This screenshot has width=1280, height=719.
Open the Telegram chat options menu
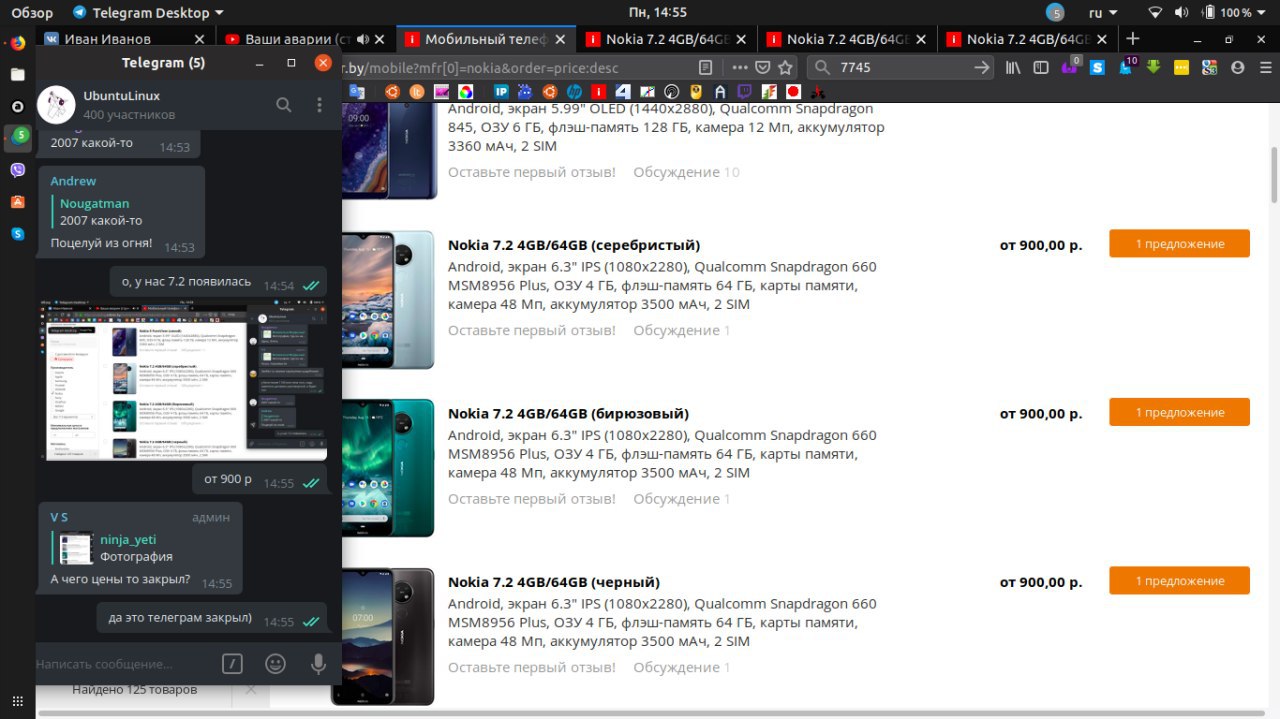click(x=319, y=105)
